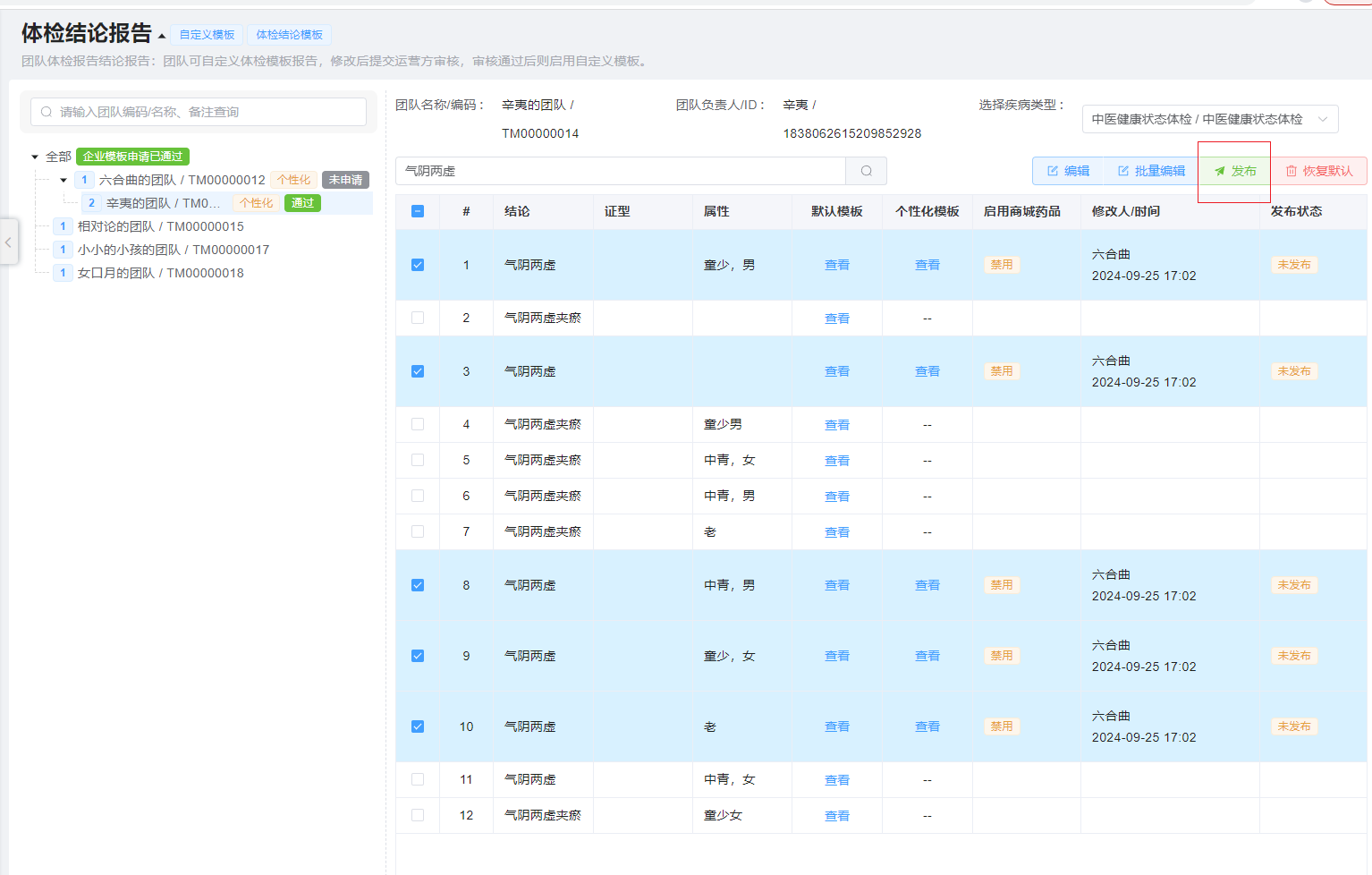Open 默认模板 查看 link in row 9
Image resolution: width=1372 pixels, height=875 pixels.
(837, 656)
